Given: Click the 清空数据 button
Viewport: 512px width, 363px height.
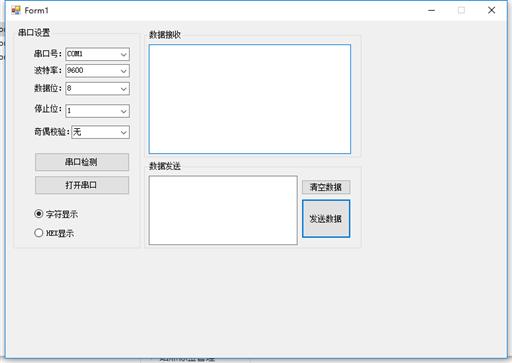Looking at the screenshot, I should [326, 187].
